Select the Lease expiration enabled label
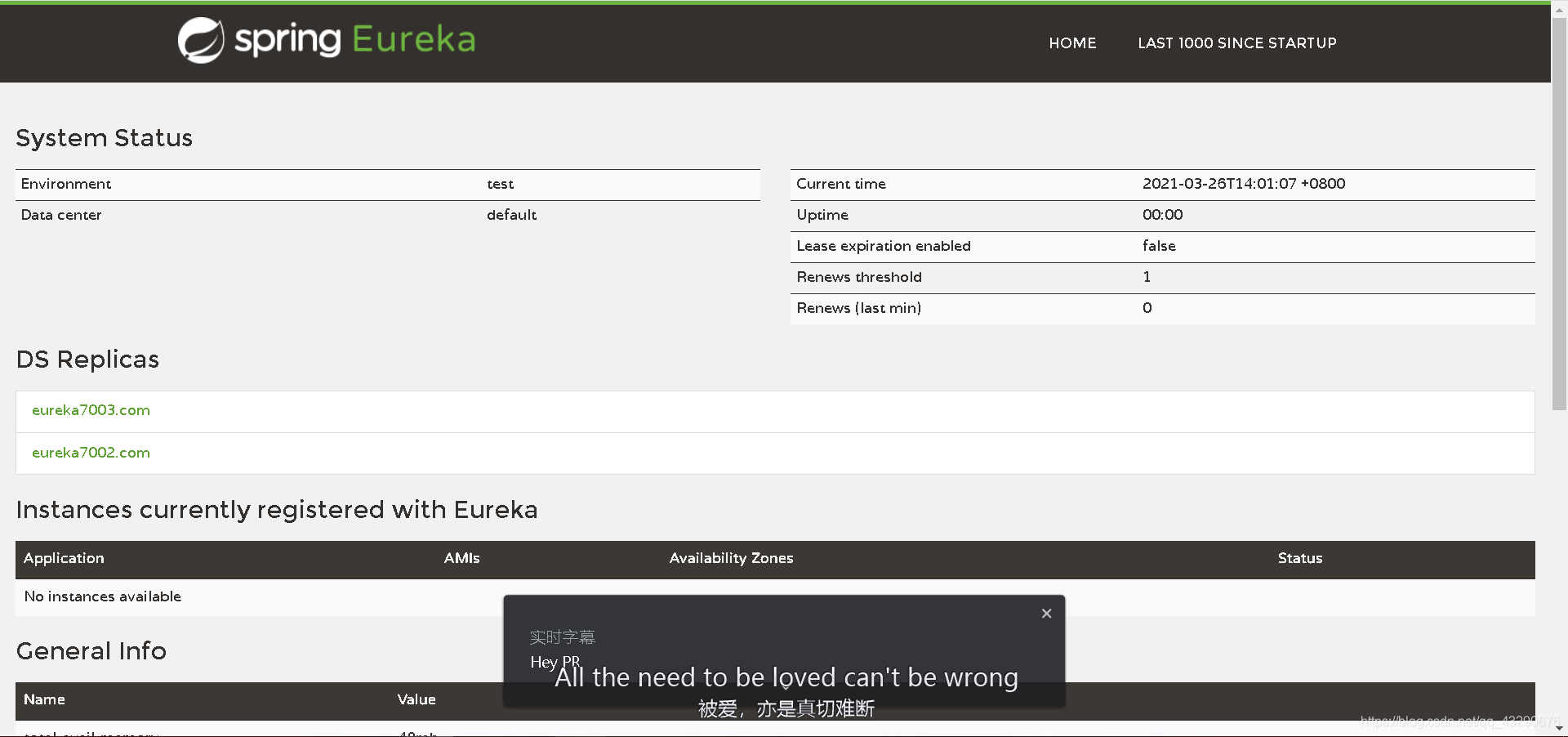The image size is (1568, 737). pyautogui.click(x=884, y=246)
